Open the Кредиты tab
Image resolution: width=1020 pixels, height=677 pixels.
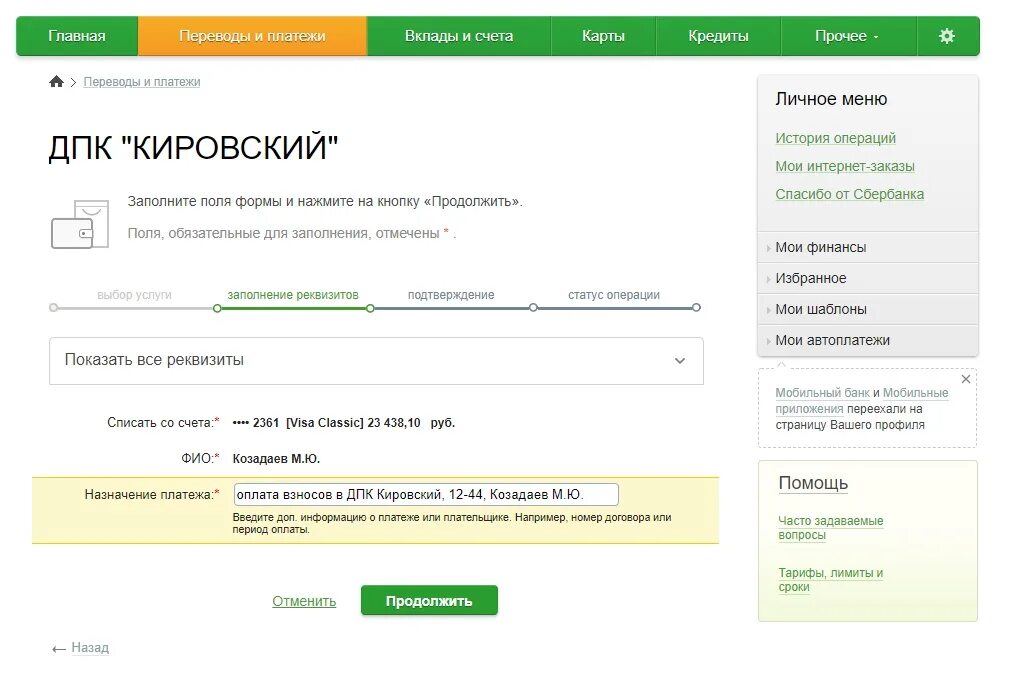click(718, 36)
